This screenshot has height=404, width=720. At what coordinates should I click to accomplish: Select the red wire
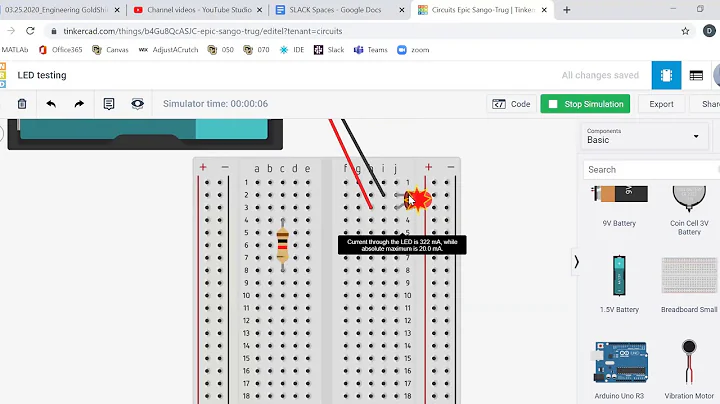pos(350,163)
